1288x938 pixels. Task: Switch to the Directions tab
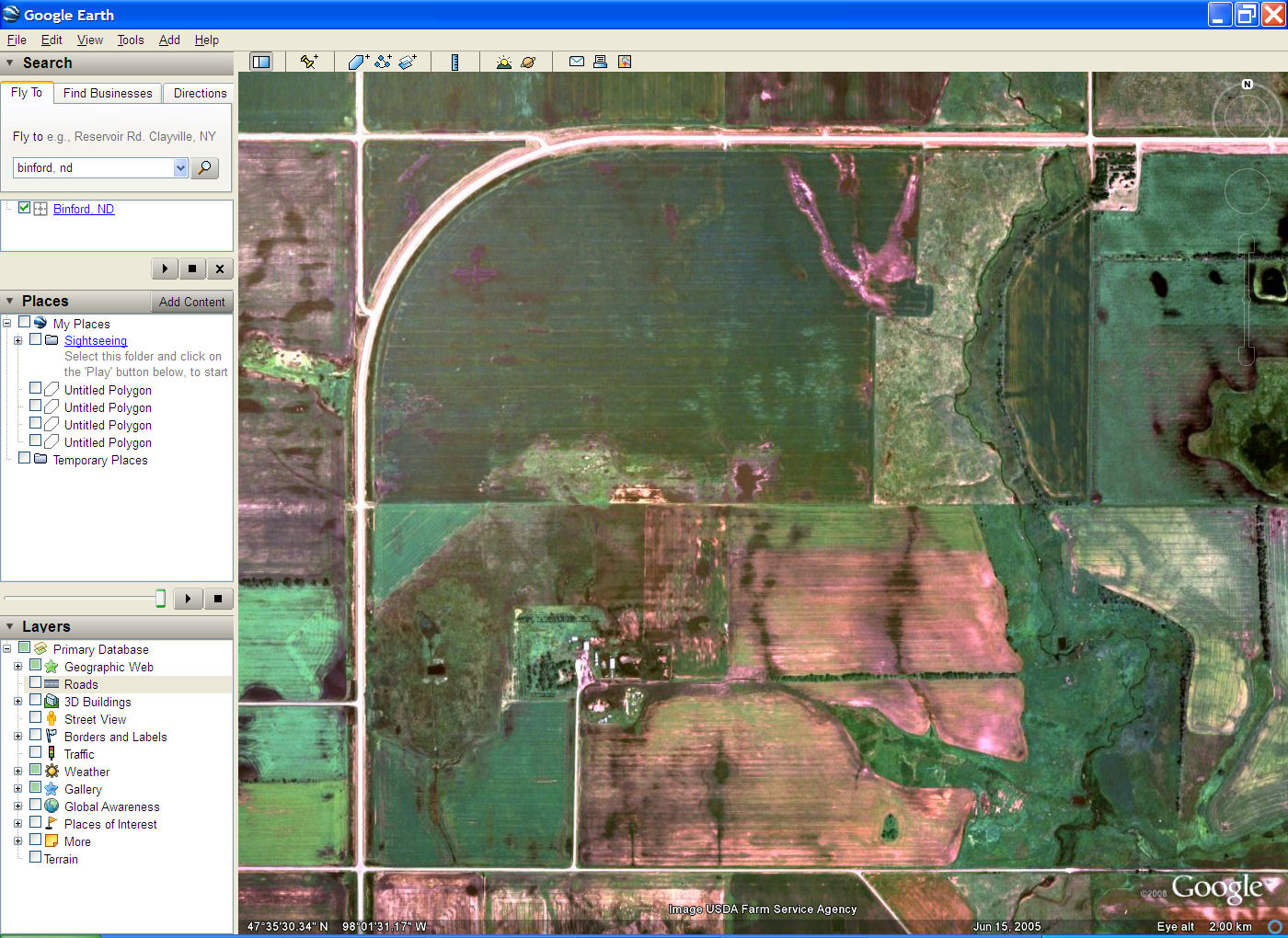(x=200, y=93)
